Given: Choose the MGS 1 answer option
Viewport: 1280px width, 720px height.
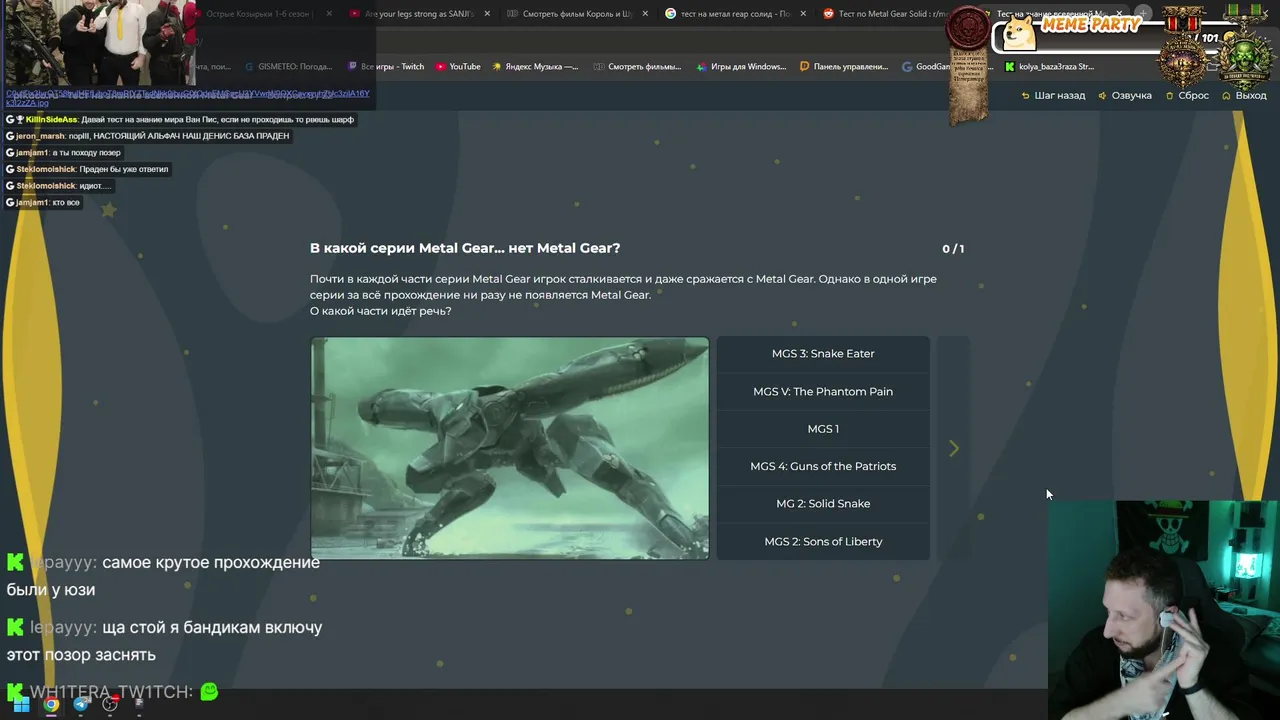Looking at the screenshot, I should point(823,429).
